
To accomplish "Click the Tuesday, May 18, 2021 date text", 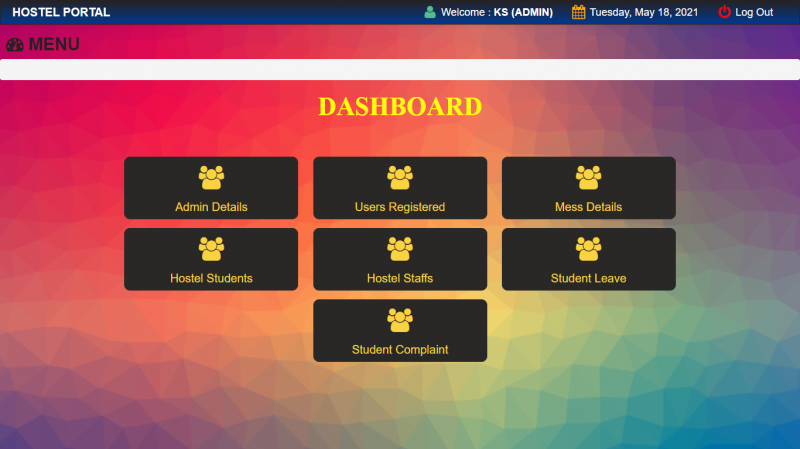I will point(644,12).
